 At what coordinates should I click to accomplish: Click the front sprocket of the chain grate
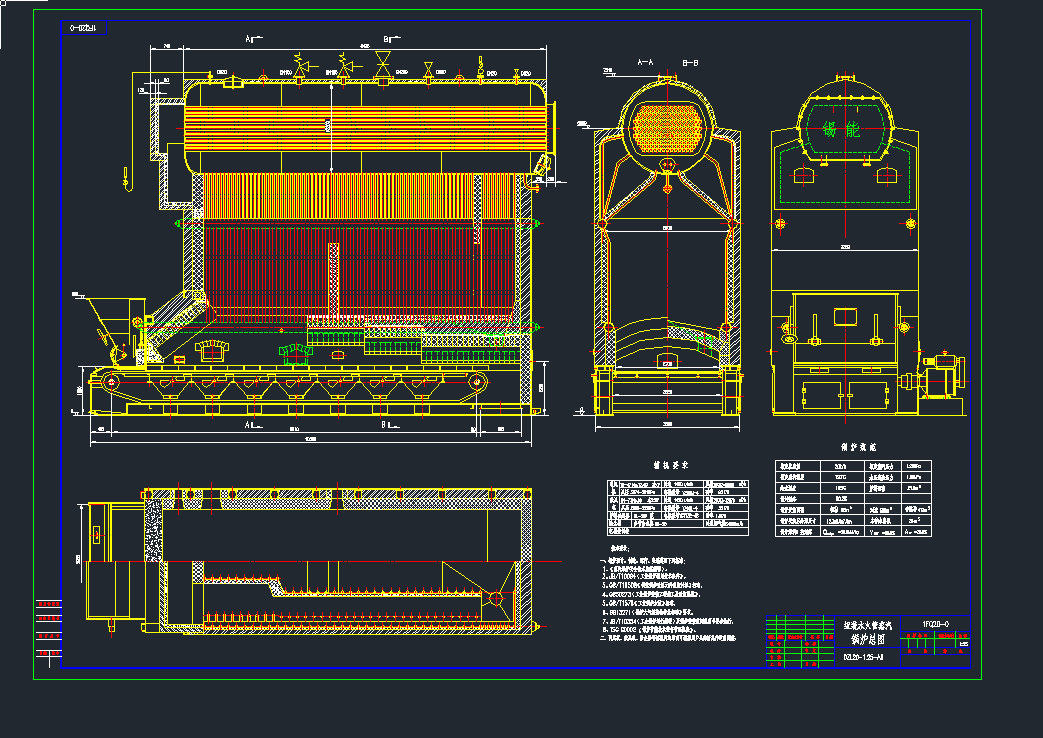click(x=110, y=381)
